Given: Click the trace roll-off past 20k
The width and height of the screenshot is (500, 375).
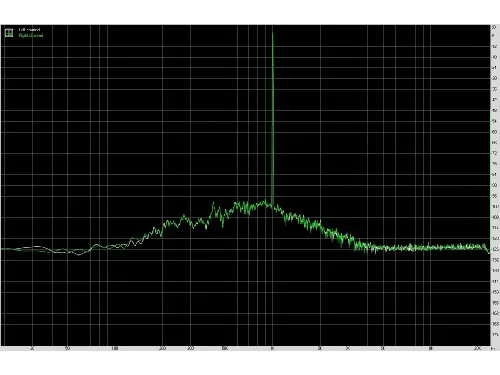Looking at the screenshot, I should [x=488, y=250].
